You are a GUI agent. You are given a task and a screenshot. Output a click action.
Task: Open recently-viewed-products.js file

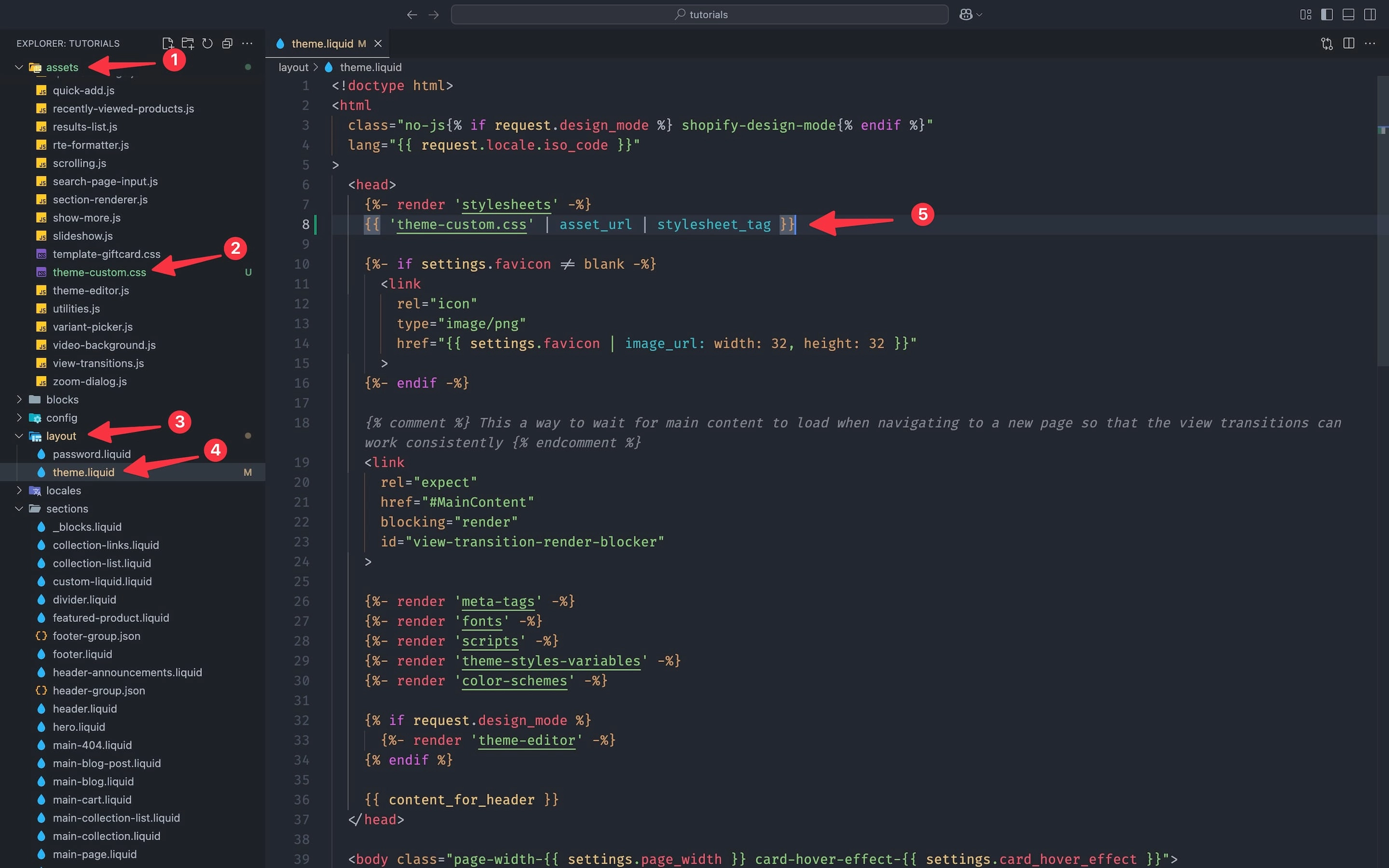pos(123,108)
